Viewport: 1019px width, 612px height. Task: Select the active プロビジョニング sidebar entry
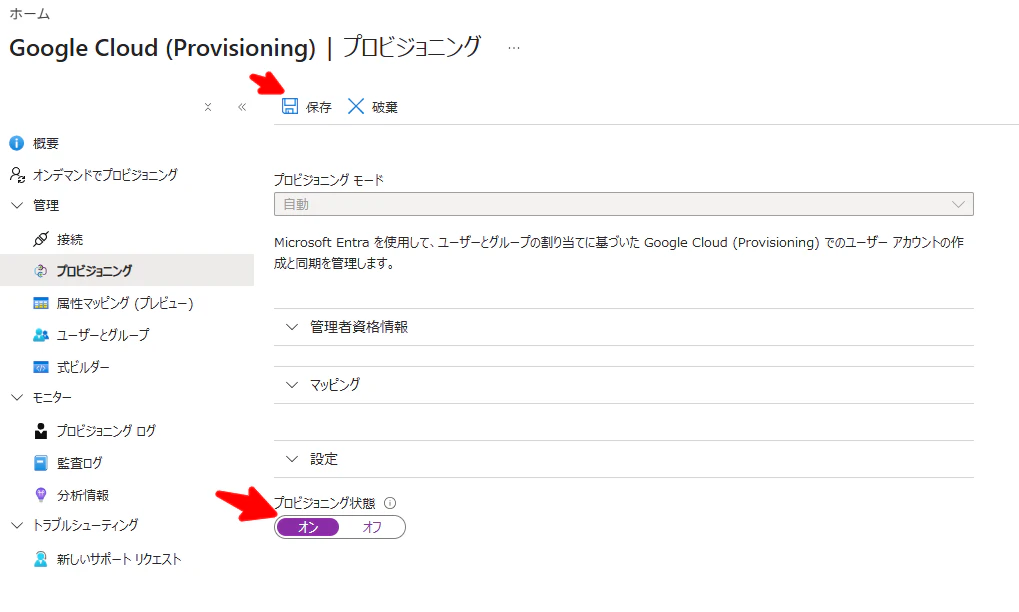click(127, 271)
